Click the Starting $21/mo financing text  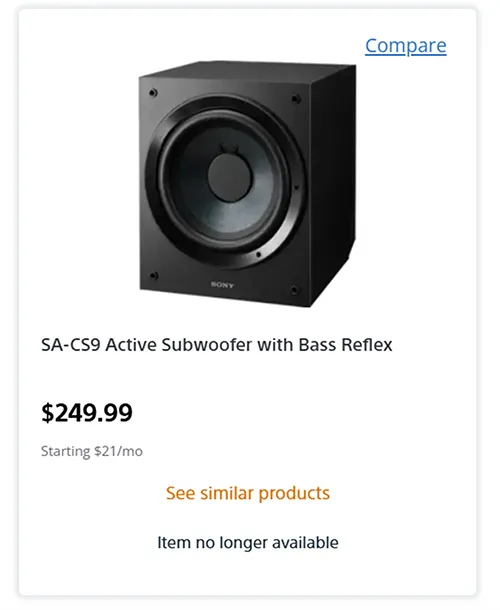click(x=92, y=451)
